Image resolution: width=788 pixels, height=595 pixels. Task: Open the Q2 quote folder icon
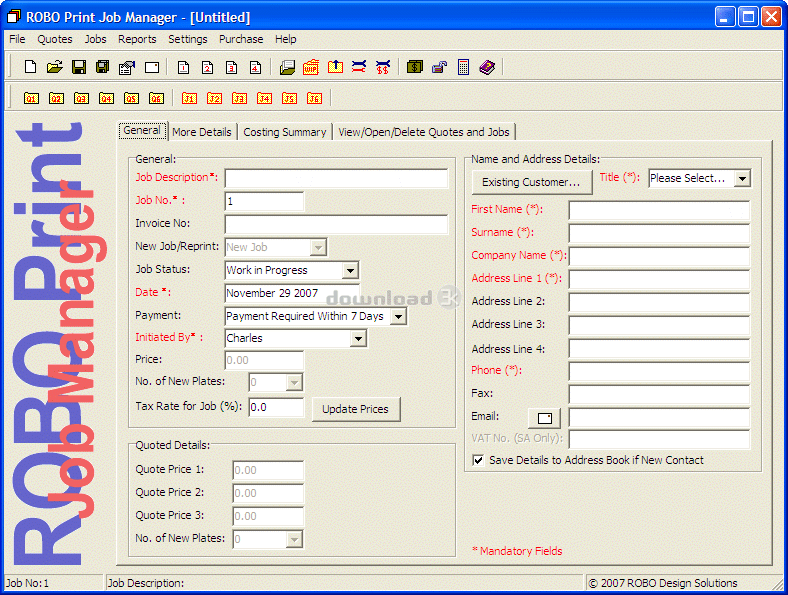click(x=56, y=98)
